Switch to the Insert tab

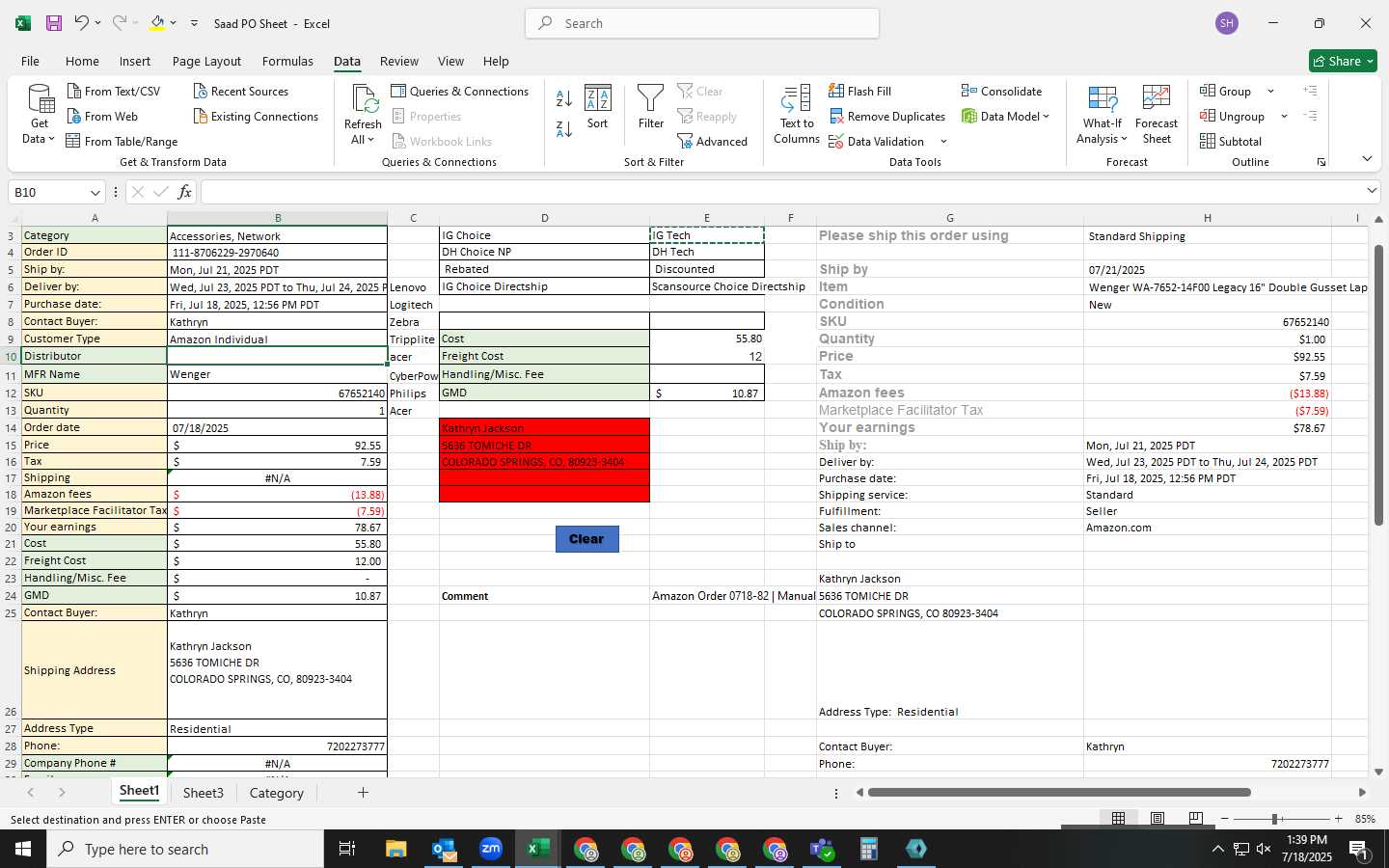(x=135, y=61)
